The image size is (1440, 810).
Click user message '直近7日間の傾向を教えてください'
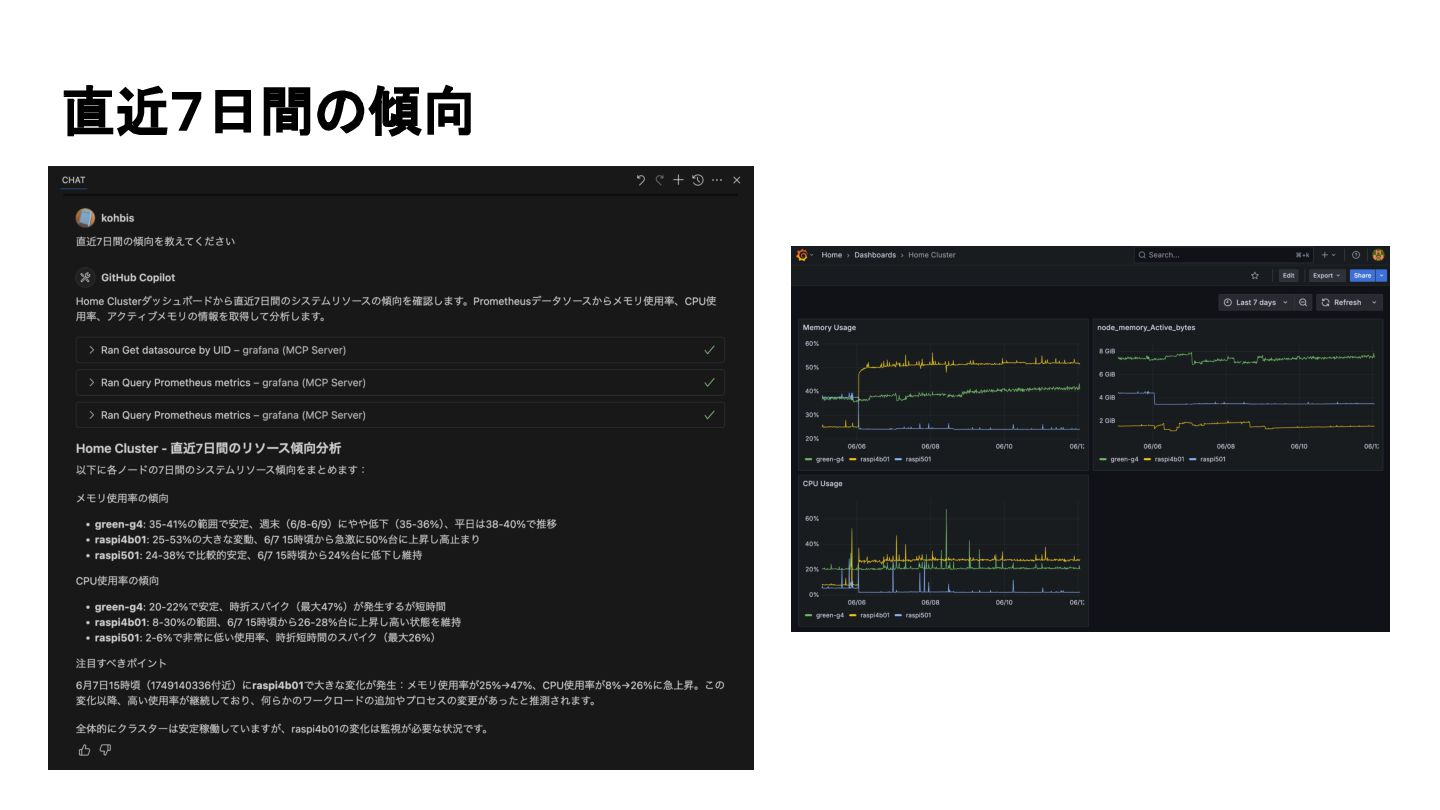156,241
